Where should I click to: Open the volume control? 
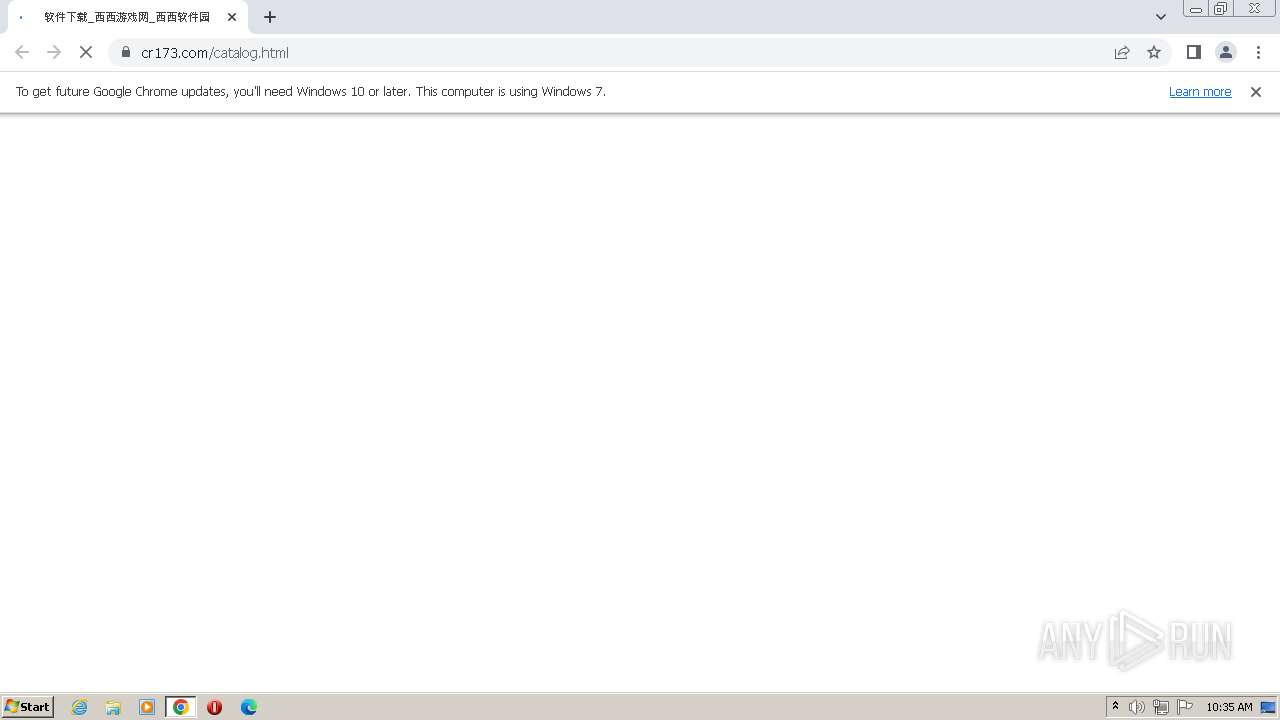[1137, 707]
